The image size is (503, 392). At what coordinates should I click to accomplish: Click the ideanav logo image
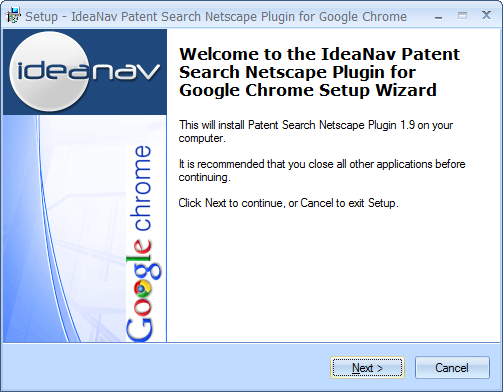point(85,72)
